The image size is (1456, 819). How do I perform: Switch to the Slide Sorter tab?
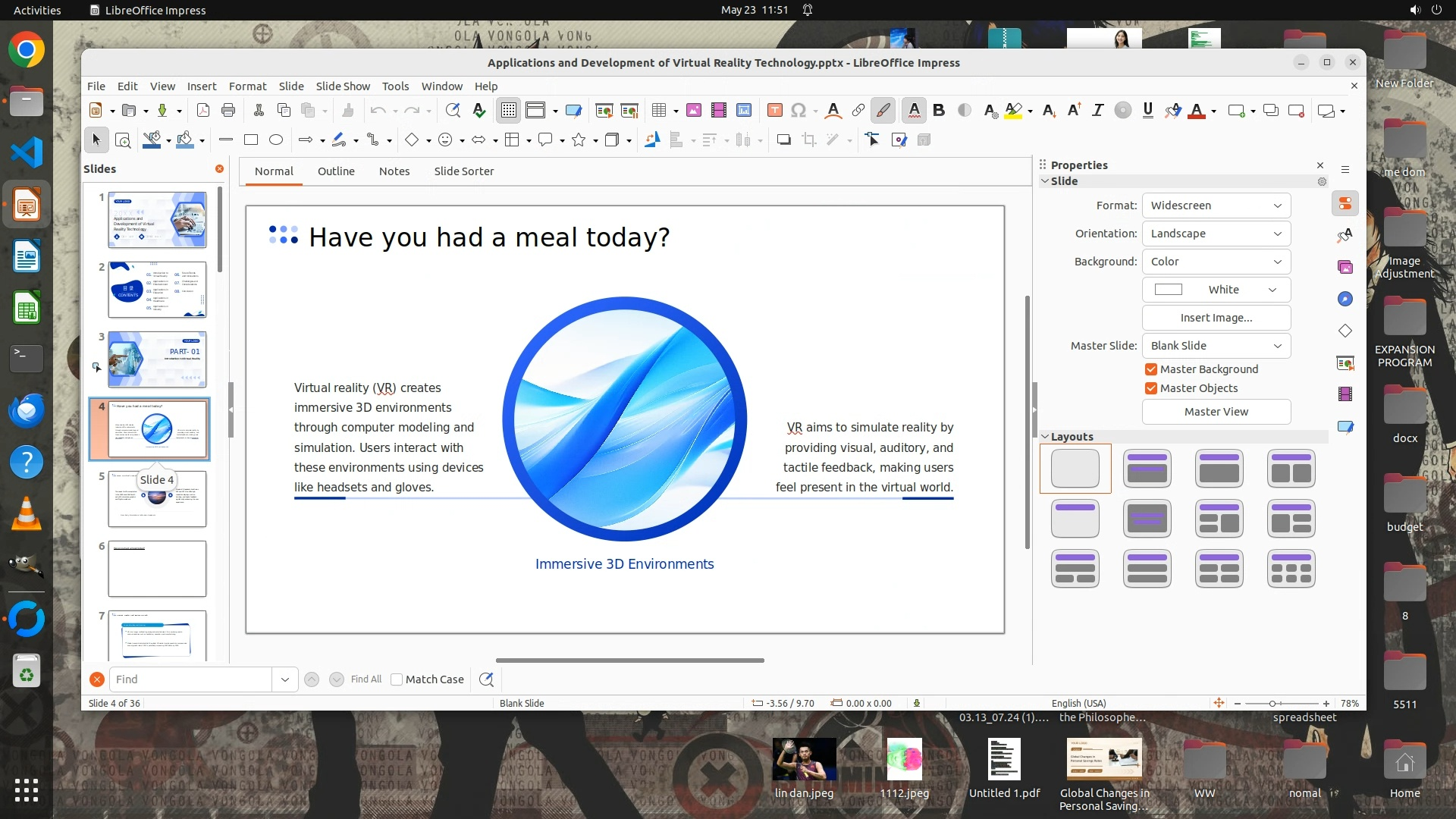click(463, 171)
